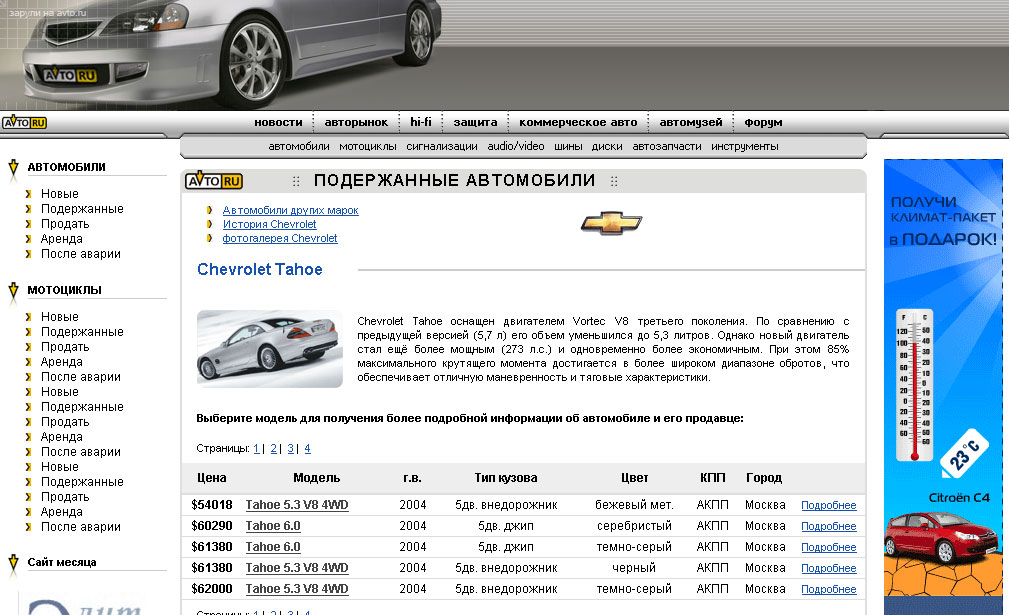Select коммерческое авто in top menu

pyautogui.click(x=578, y=122)
